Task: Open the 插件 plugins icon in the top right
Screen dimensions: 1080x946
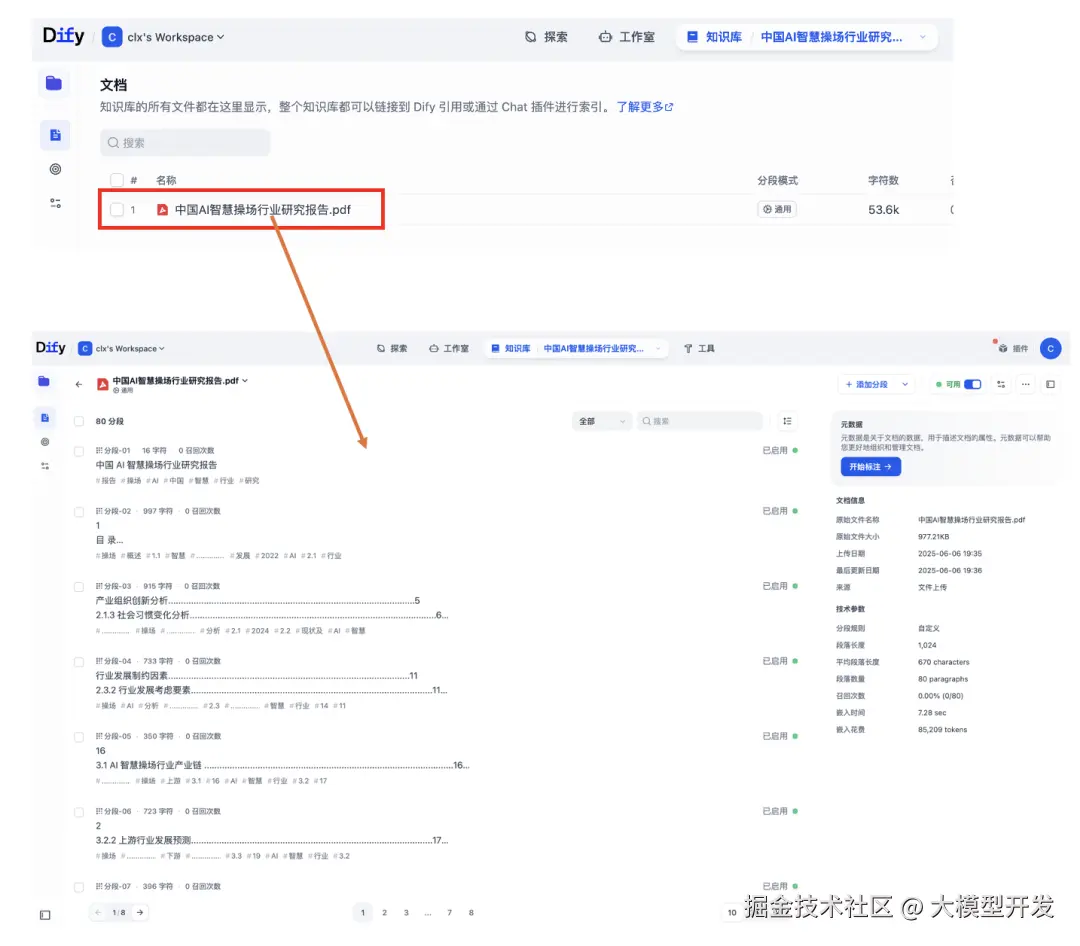Action: tap(1004, 348)
